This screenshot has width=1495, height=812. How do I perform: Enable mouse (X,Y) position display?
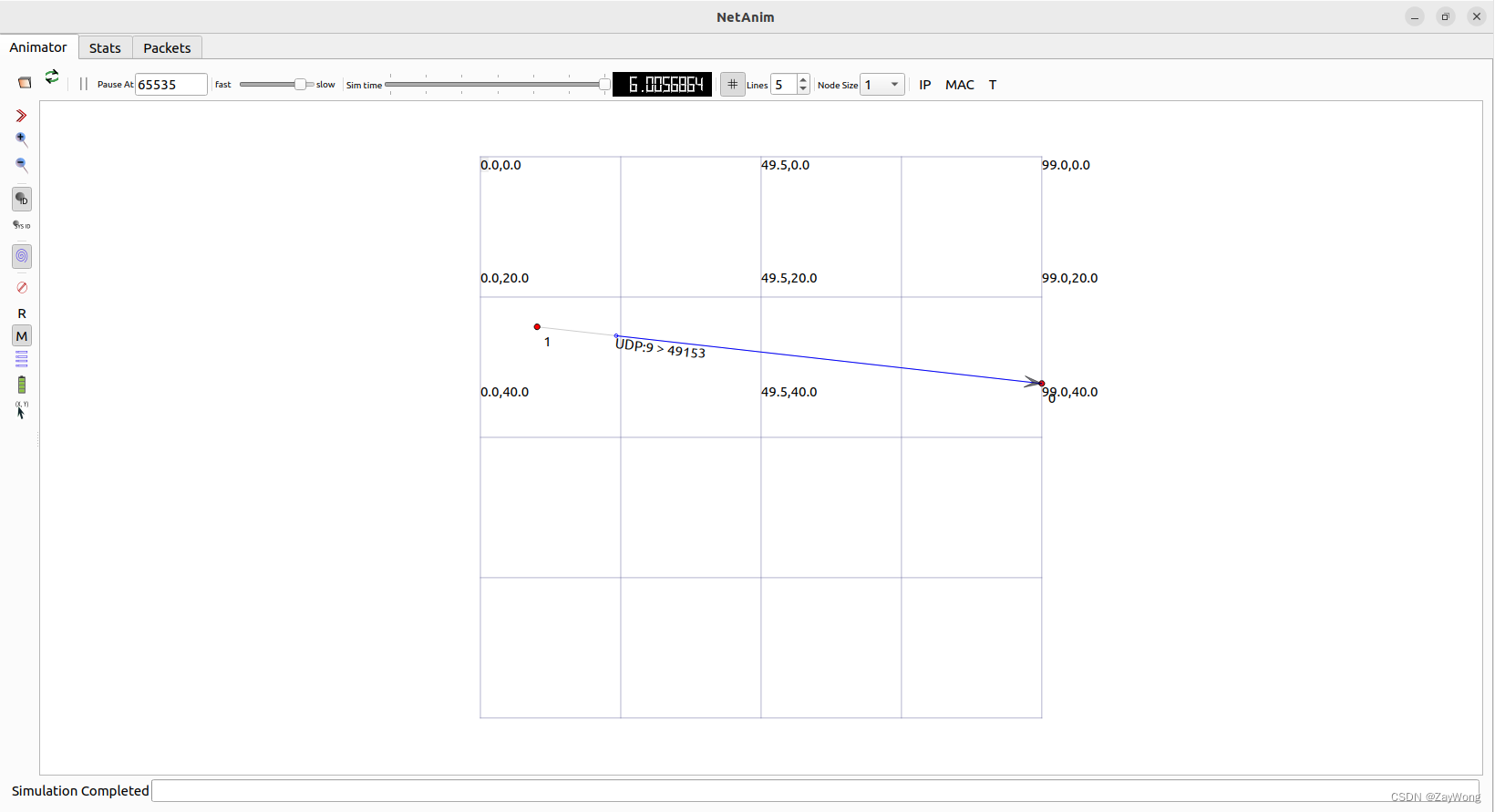pyautogui.click(x=21, y=410)
